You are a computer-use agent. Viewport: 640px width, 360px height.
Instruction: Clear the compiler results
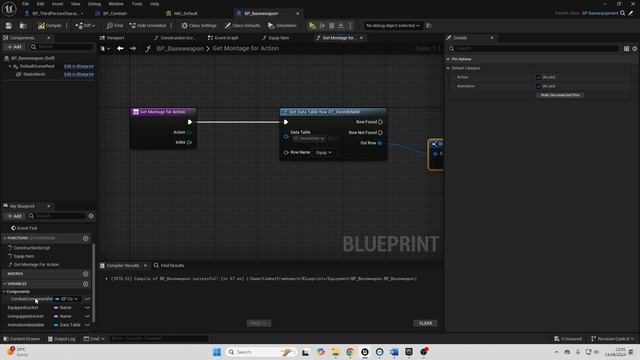425,323
